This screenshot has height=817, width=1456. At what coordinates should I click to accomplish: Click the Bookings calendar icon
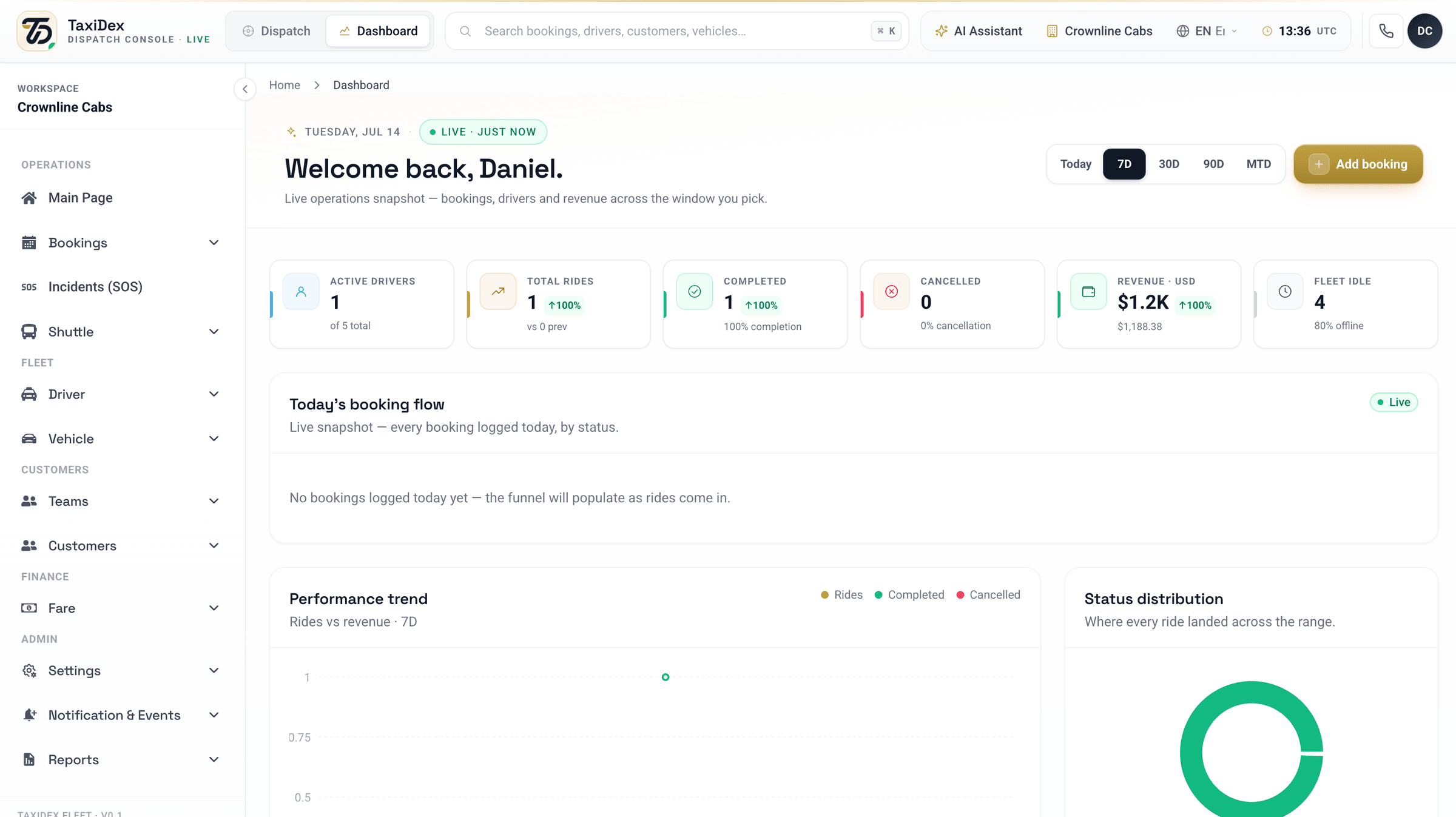tap(29, 243)
